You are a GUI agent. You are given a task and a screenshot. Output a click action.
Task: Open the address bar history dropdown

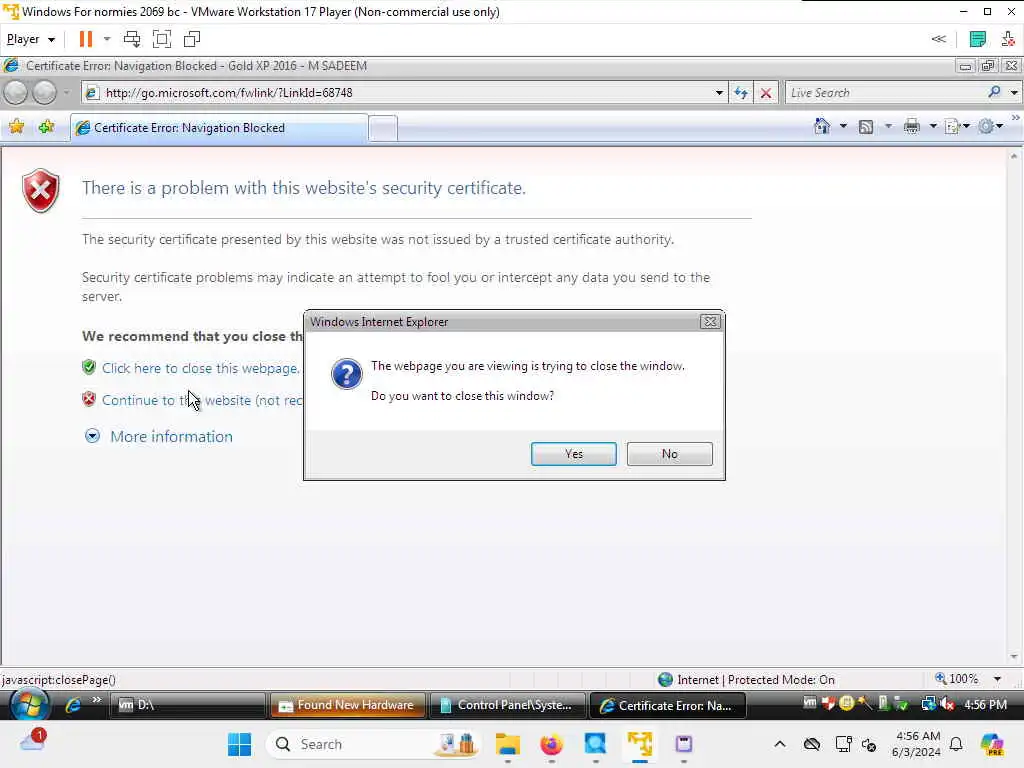coord(719,93)
